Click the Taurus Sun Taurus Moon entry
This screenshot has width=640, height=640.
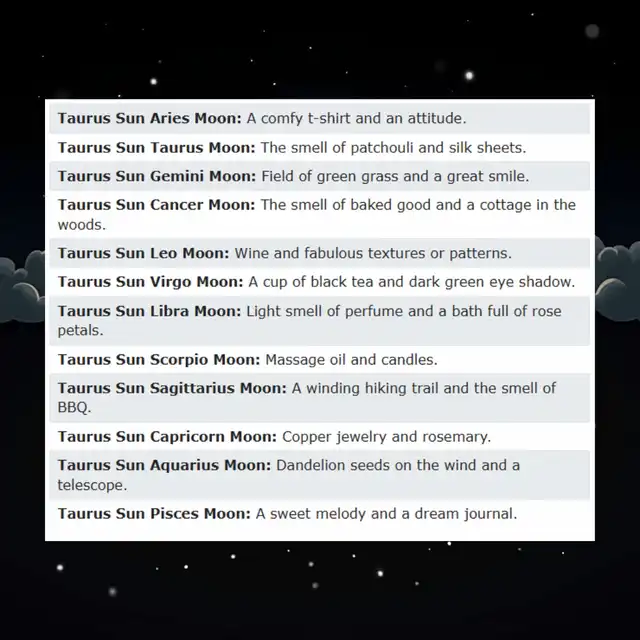click(320, 147)
